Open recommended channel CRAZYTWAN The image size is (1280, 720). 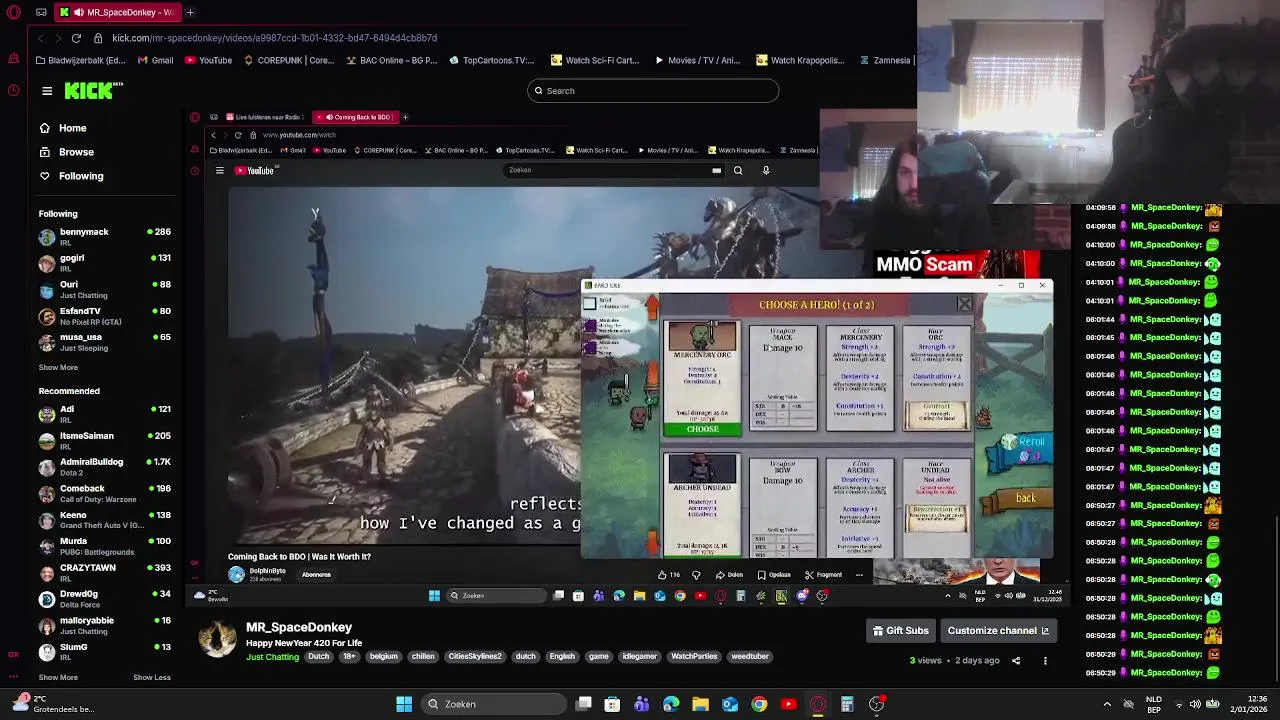[x=104, y=573]
